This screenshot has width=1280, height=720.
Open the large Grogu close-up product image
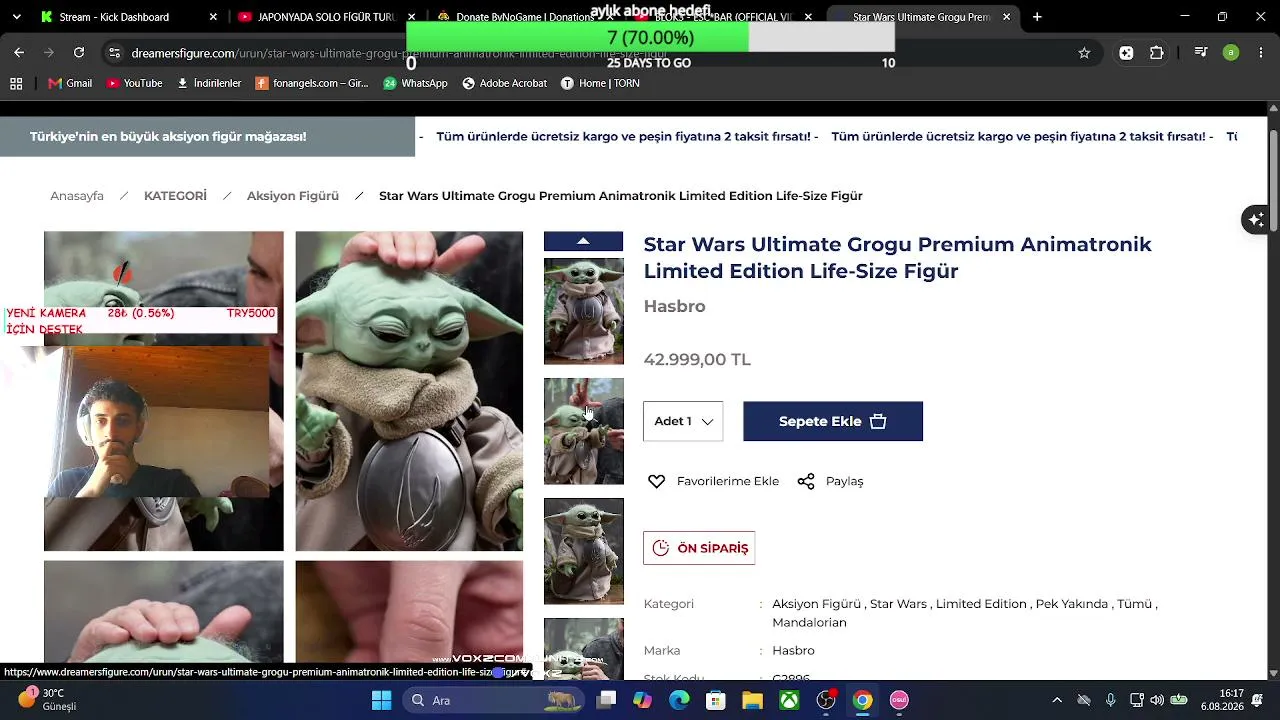(x=409, y=391)
